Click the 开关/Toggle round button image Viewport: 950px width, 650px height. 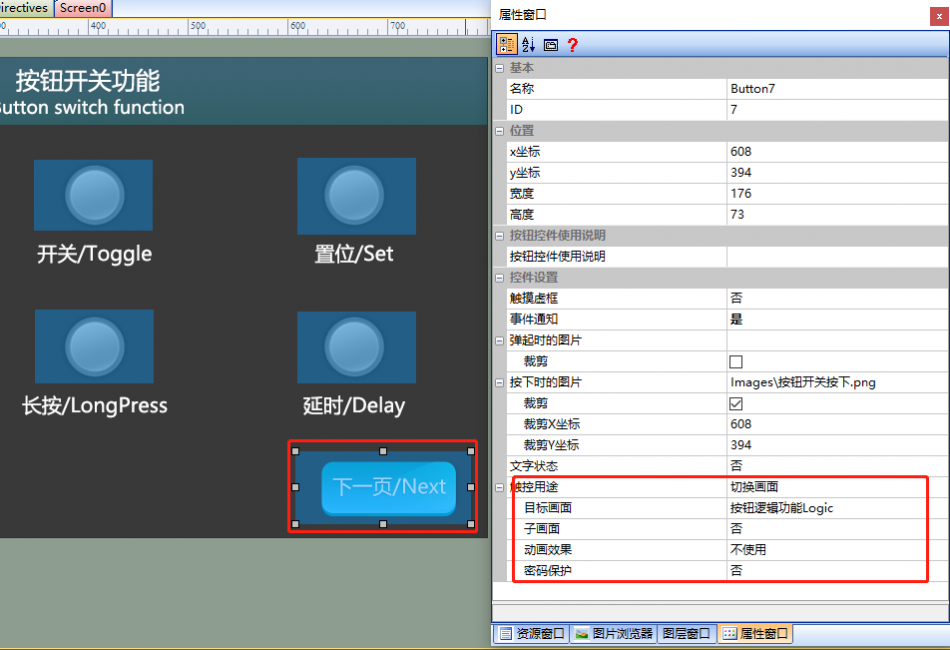(93, 195)
